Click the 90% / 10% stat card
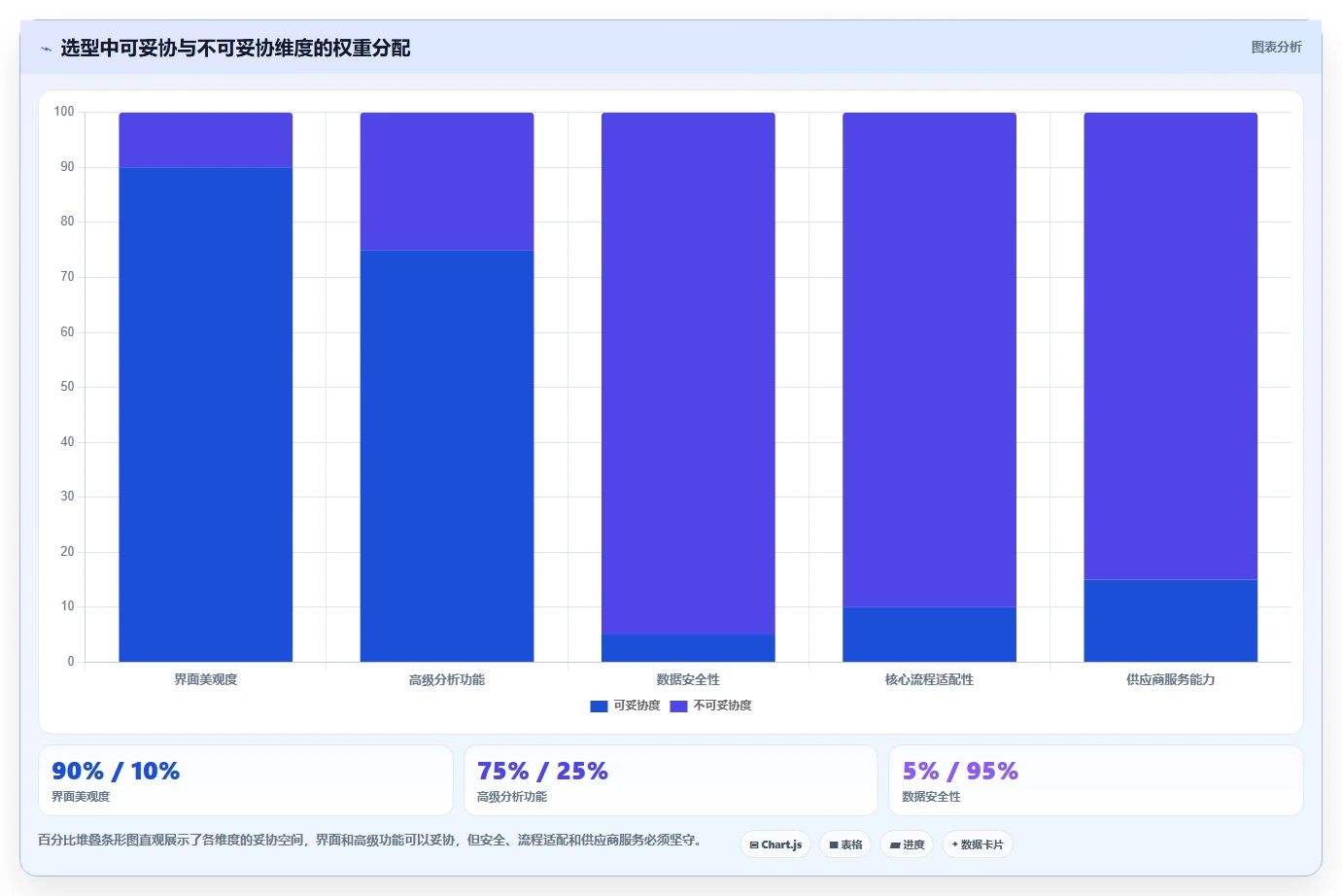This screenshot has width=1342, height=896. (245, 780)
